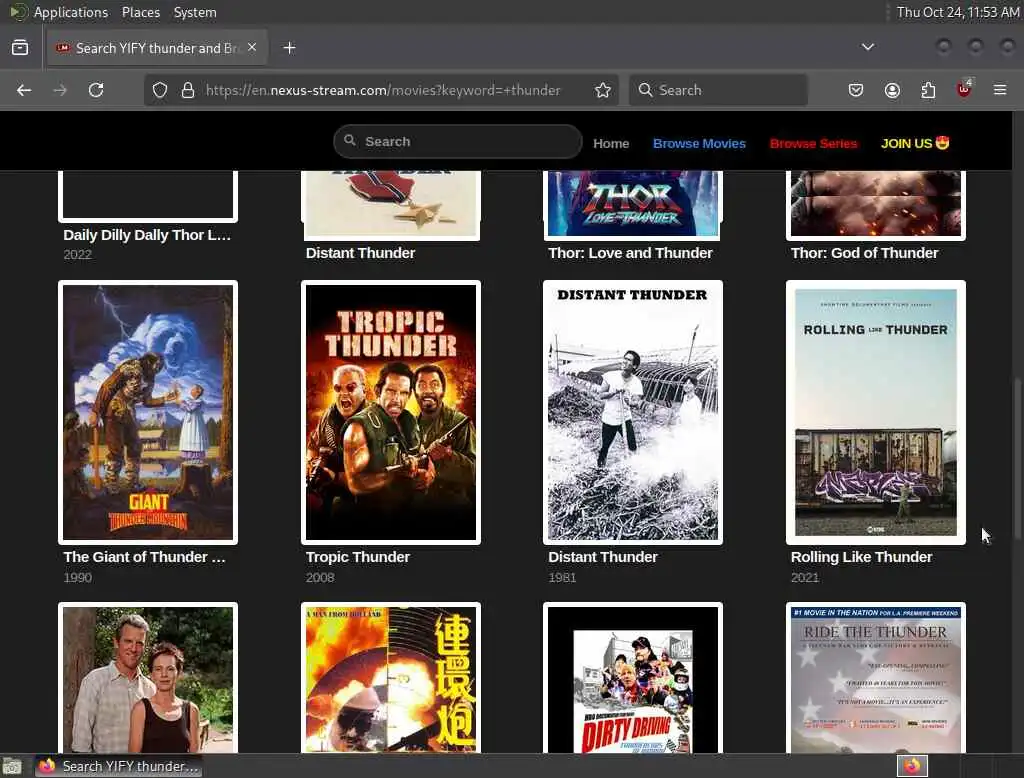
Task: Click the Distant Thunder title above 1981
Action: pos(603,557)
